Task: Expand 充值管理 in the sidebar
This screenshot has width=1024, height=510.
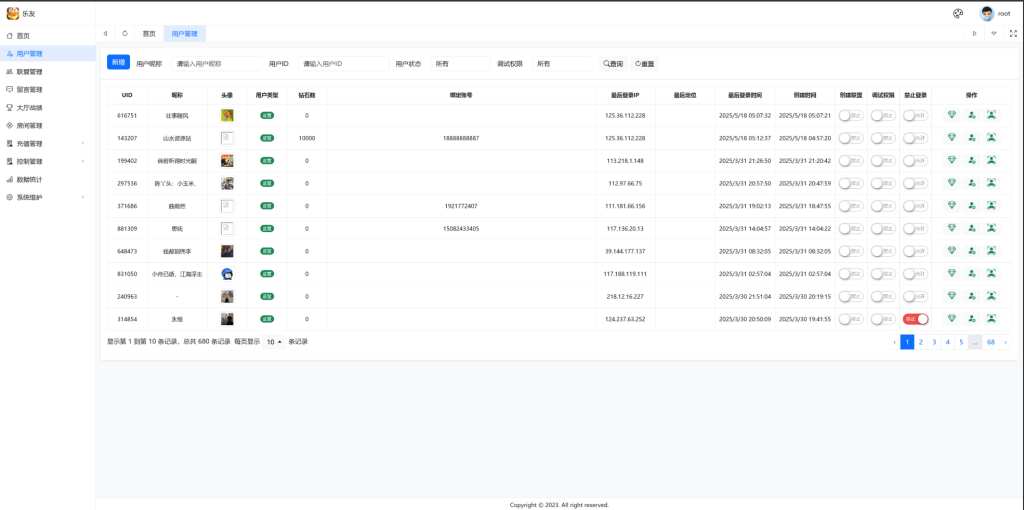Action: coord(47,143)
